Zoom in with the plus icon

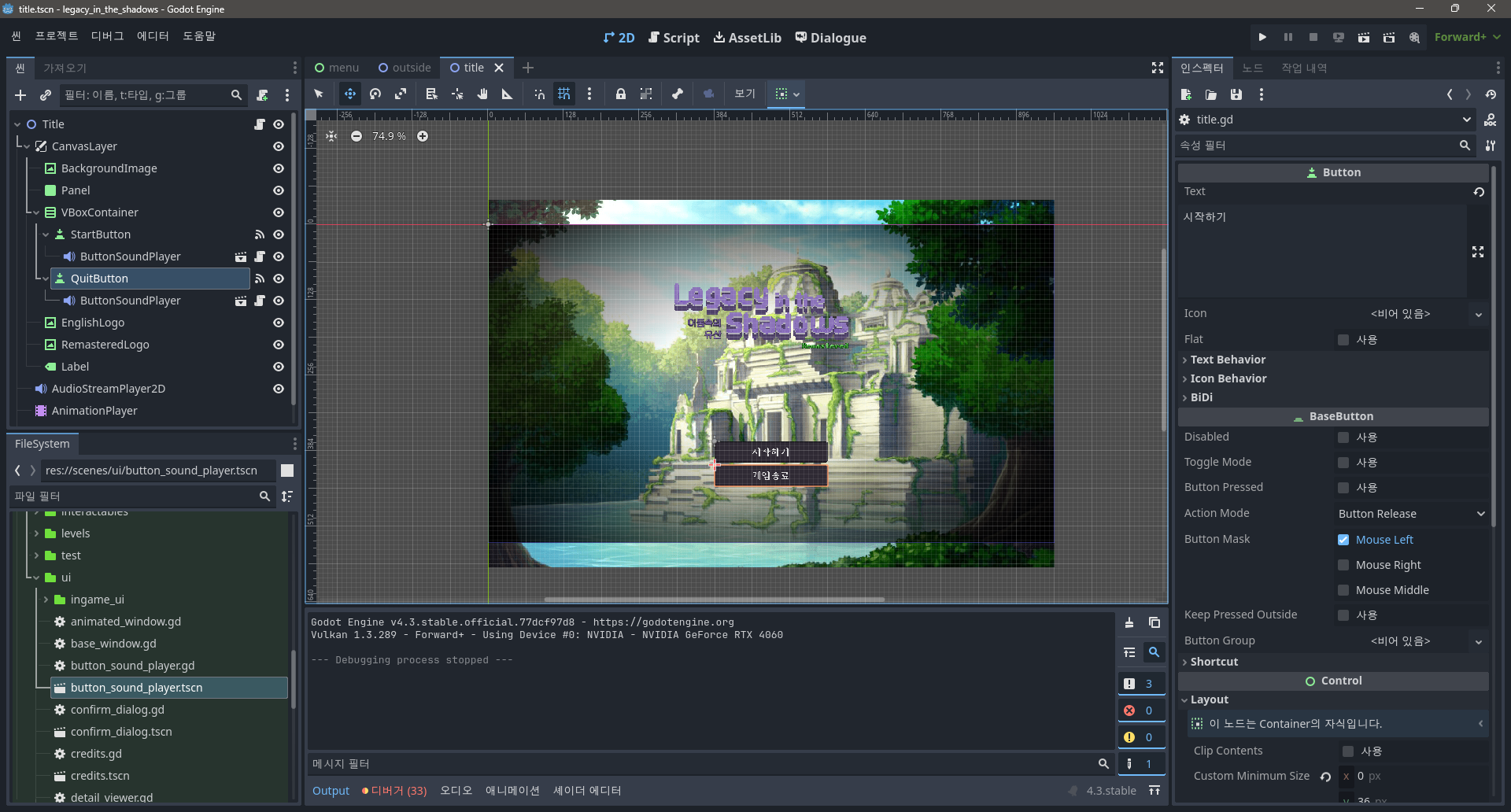[423, 136]
